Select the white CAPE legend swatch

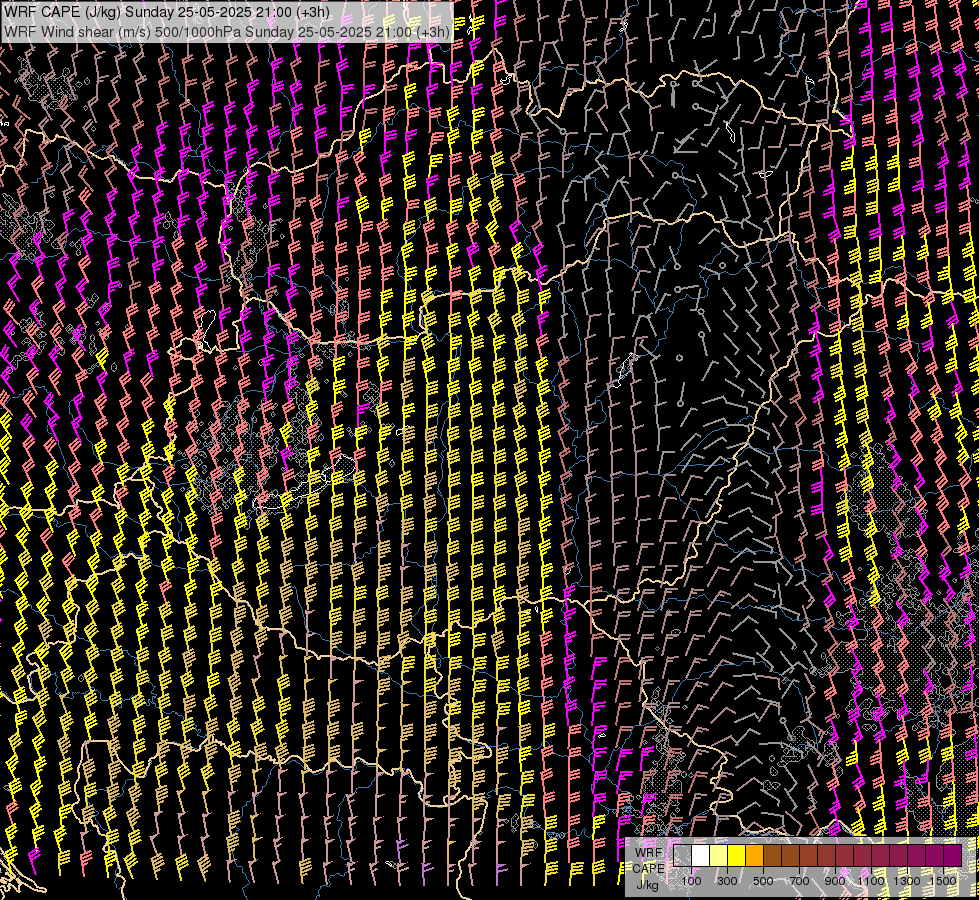coord(701,856)
